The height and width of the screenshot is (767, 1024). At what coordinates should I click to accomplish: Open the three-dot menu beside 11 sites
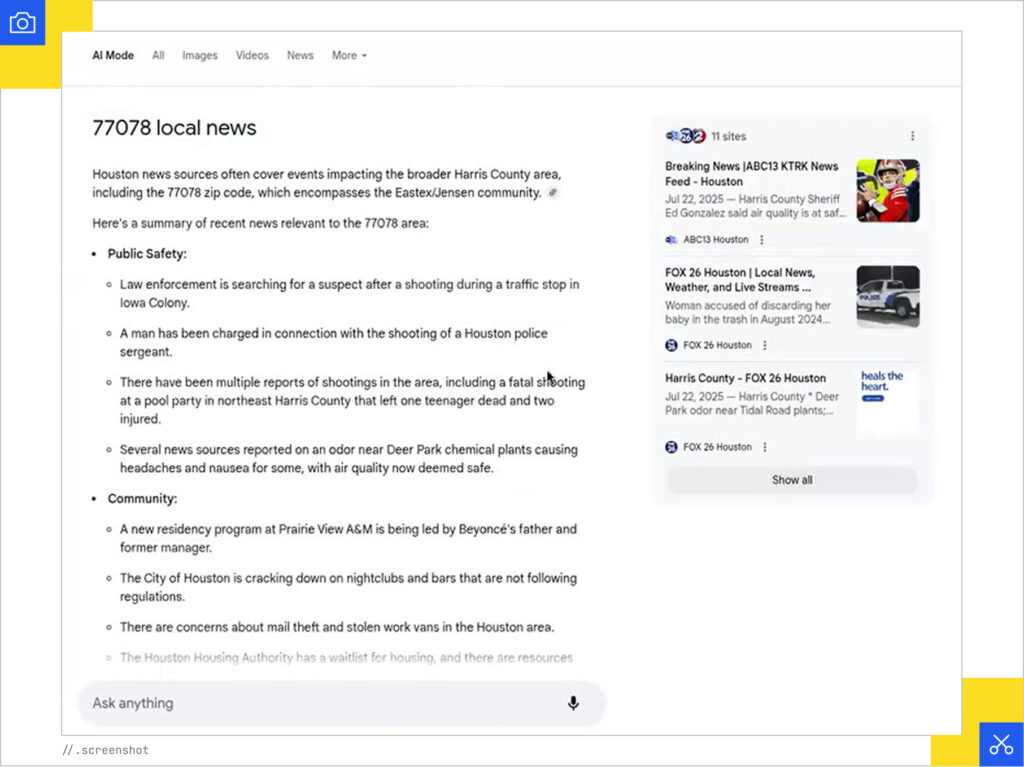[912, 136]
